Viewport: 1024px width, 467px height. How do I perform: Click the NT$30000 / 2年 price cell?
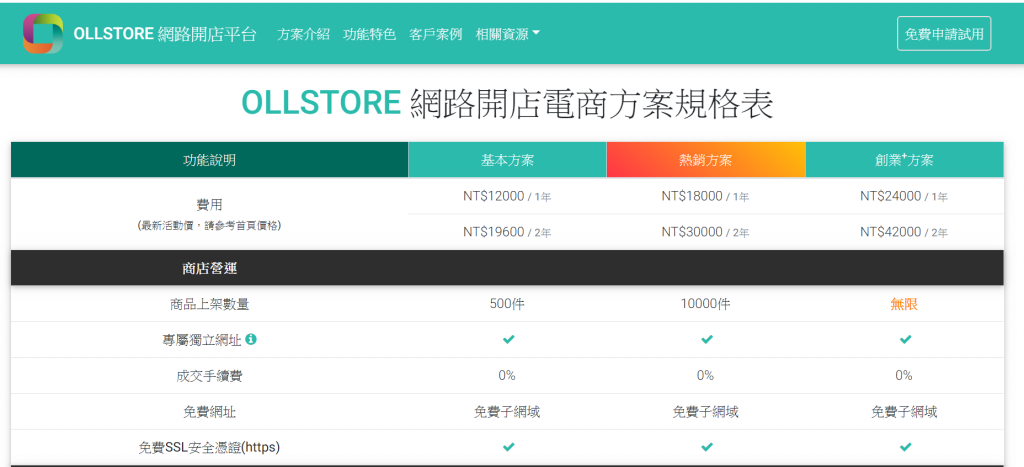point(705,232)
